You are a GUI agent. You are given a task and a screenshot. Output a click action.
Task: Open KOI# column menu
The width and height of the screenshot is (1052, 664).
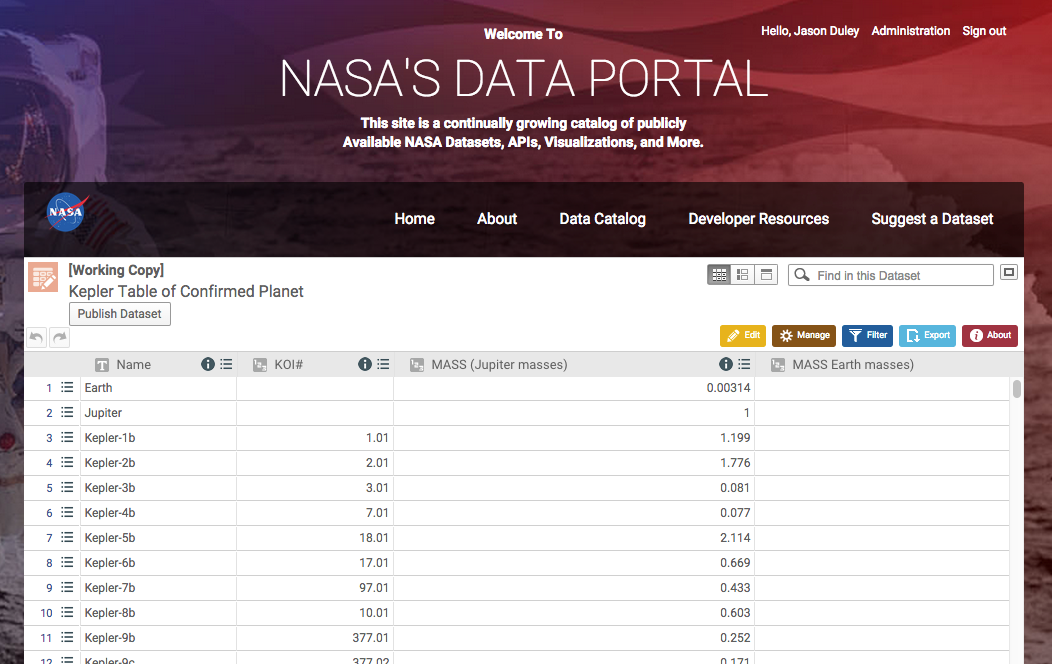383,364
